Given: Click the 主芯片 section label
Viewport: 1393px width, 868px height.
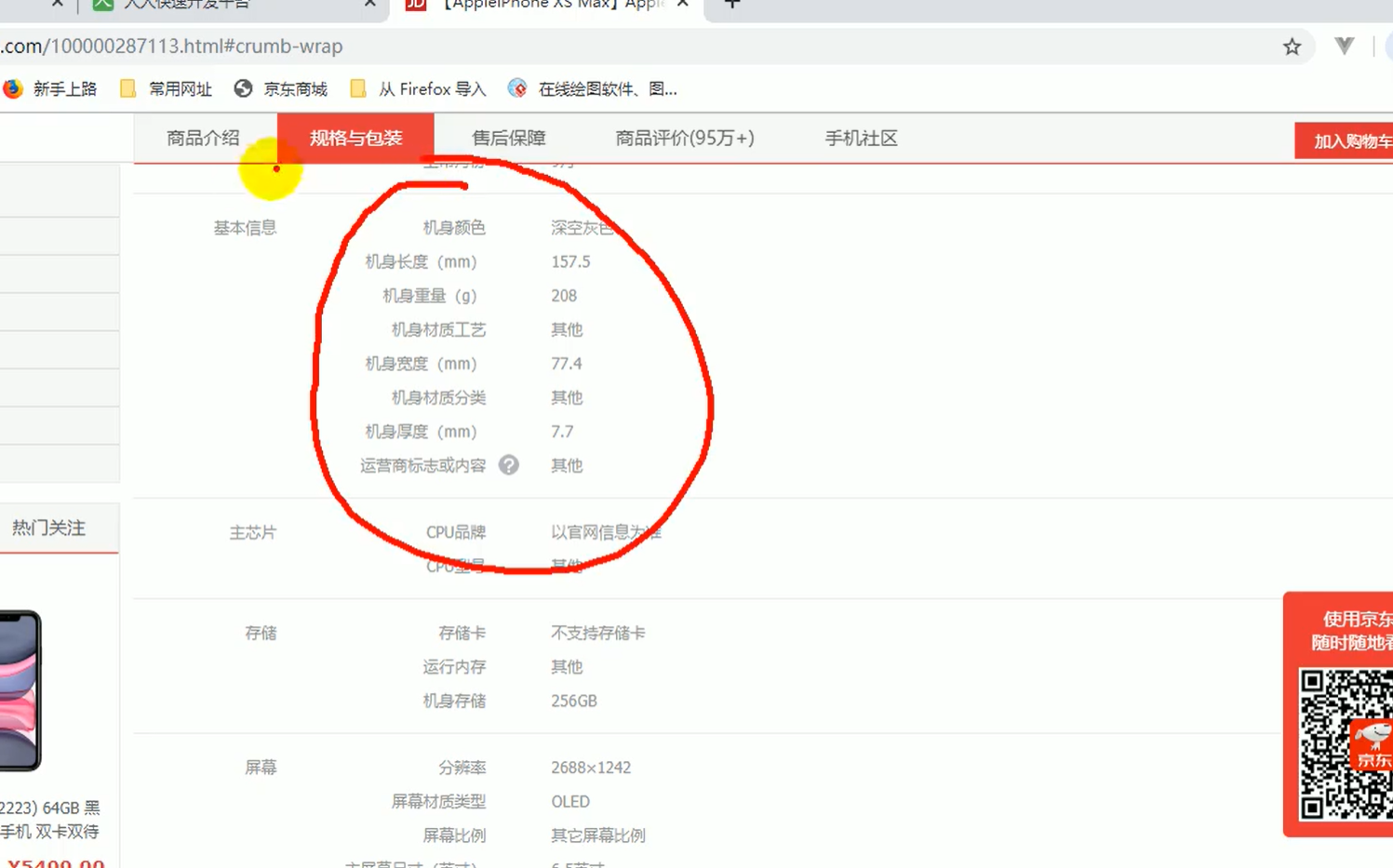Looking at the screenshot, I should click(x=252, y=532).
